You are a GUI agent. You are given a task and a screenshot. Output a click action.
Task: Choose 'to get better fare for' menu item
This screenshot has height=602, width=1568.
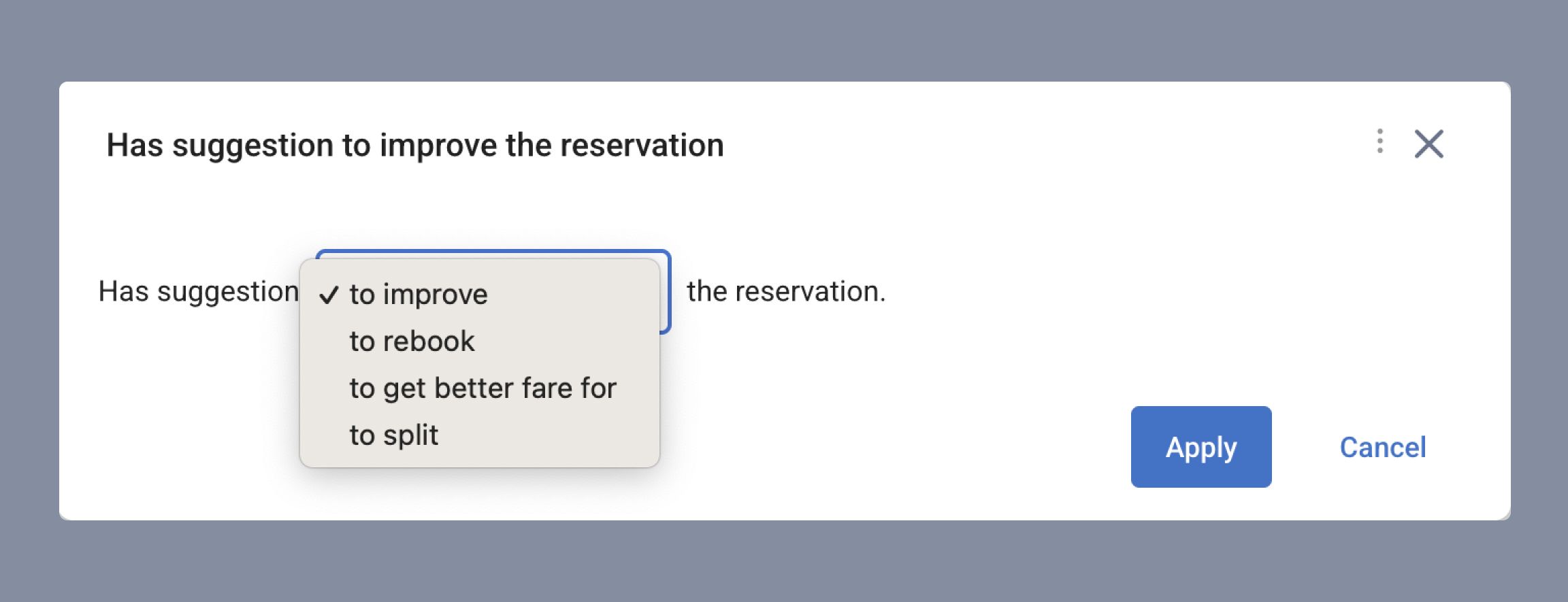(x=483, y=388)
